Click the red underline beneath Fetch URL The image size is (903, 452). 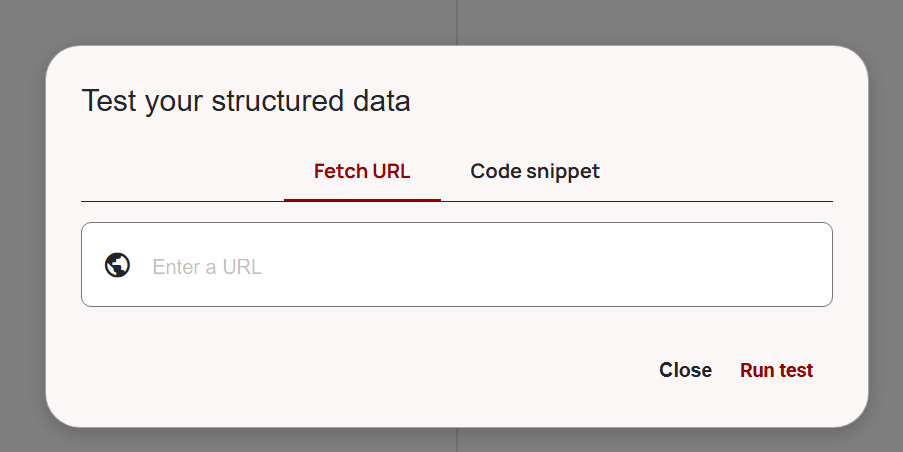tap(362, 199)
